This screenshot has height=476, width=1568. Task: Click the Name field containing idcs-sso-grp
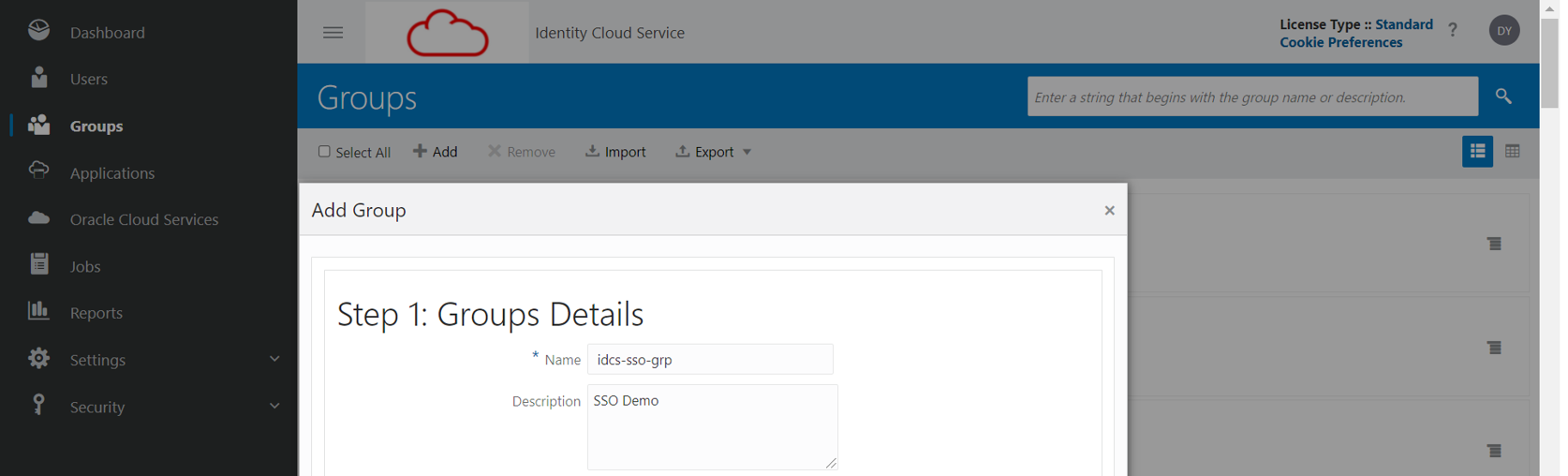710,360
